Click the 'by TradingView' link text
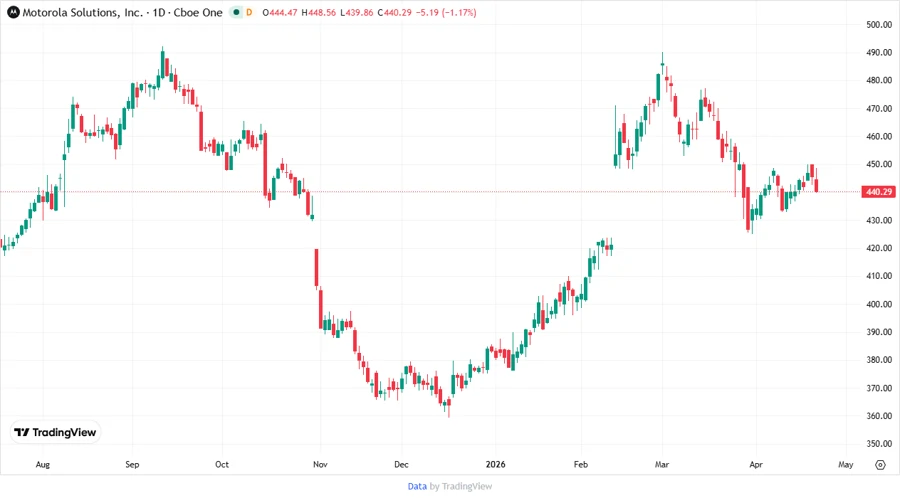900x498 pixels. 461,487
